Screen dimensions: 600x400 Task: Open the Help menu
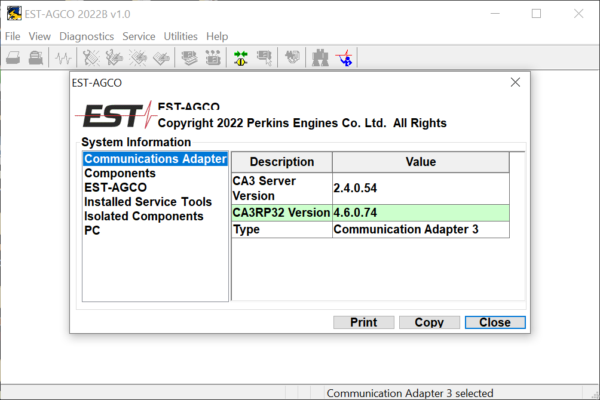(x=217, y=36)
